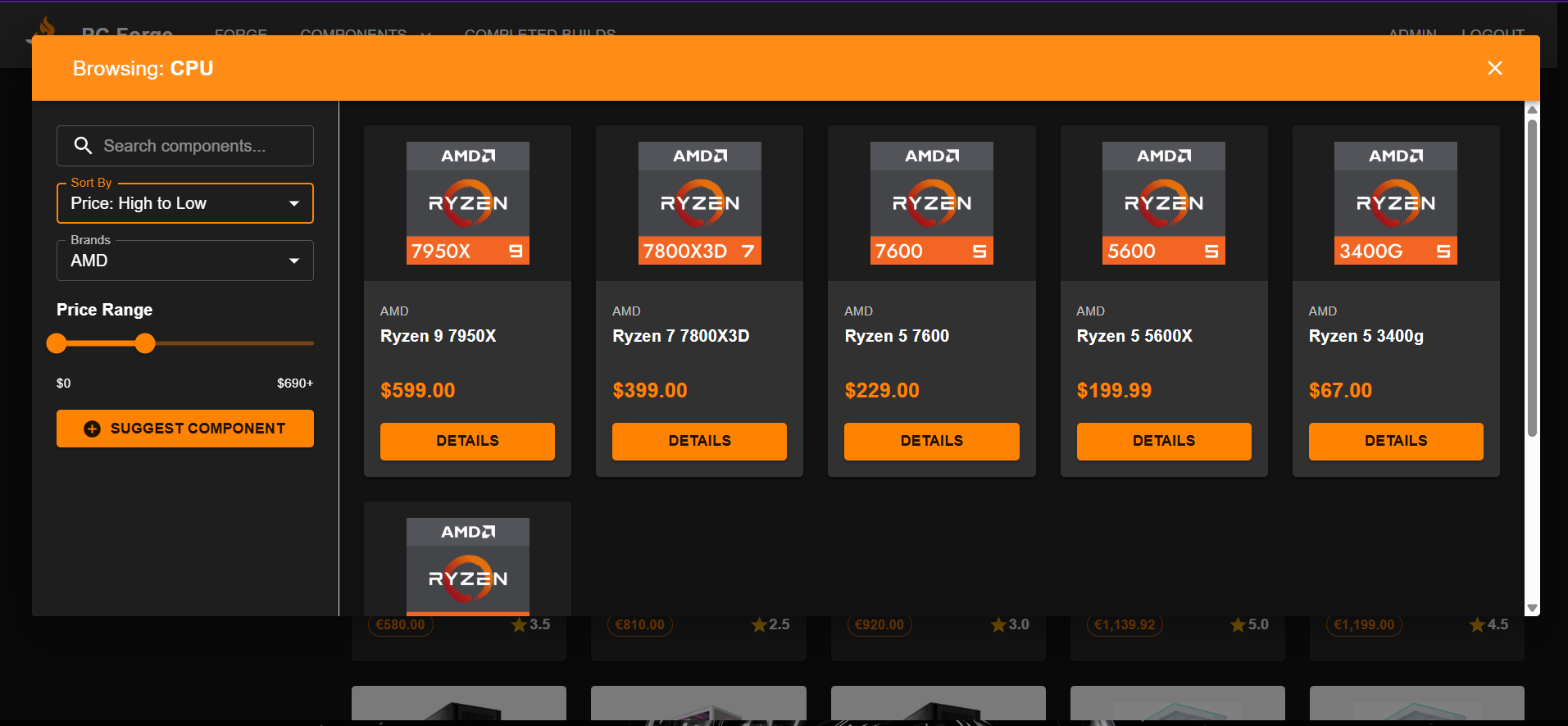Click the scroll down arrow in scrollbar
This screenshot has height=726, width=1568.
point(1531,608)
